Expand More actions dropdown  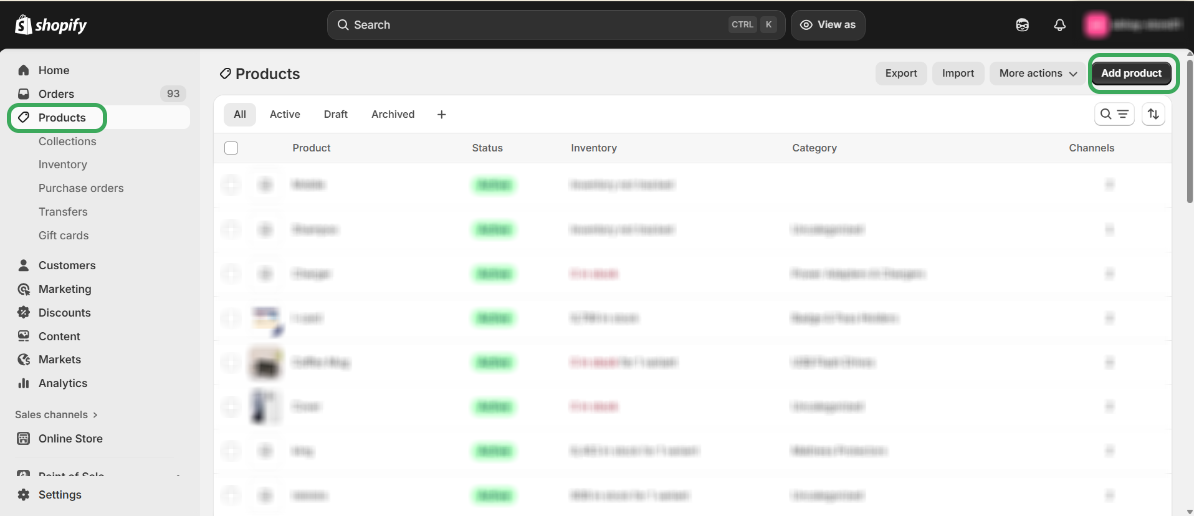coord(1037,73)
